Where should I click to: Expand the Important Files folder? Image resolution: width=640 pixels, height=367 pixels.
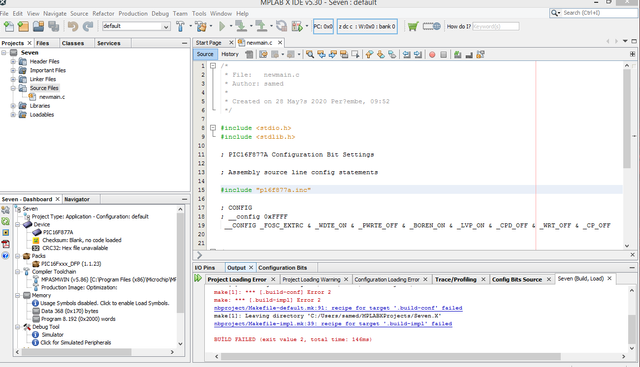pyautogui.click(x=13, y=70)
